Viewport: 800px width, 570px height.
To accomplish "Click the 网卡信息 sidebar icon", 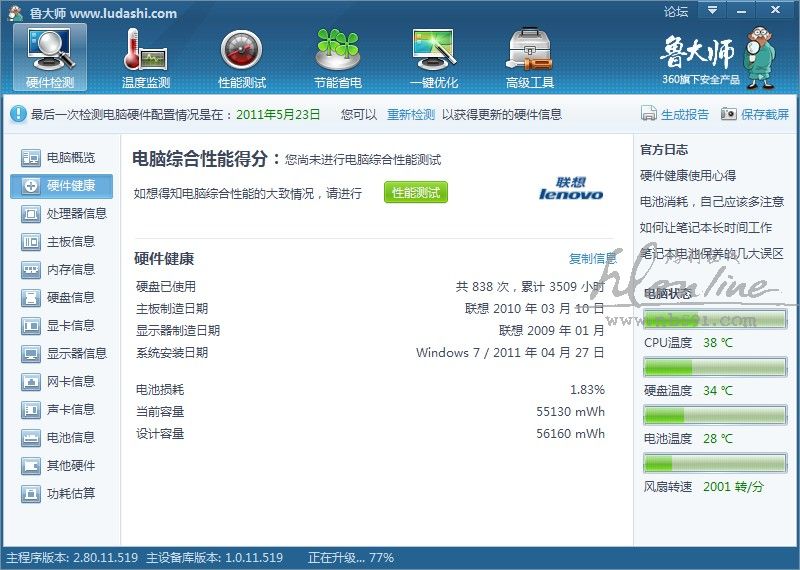I will [31, 382].
